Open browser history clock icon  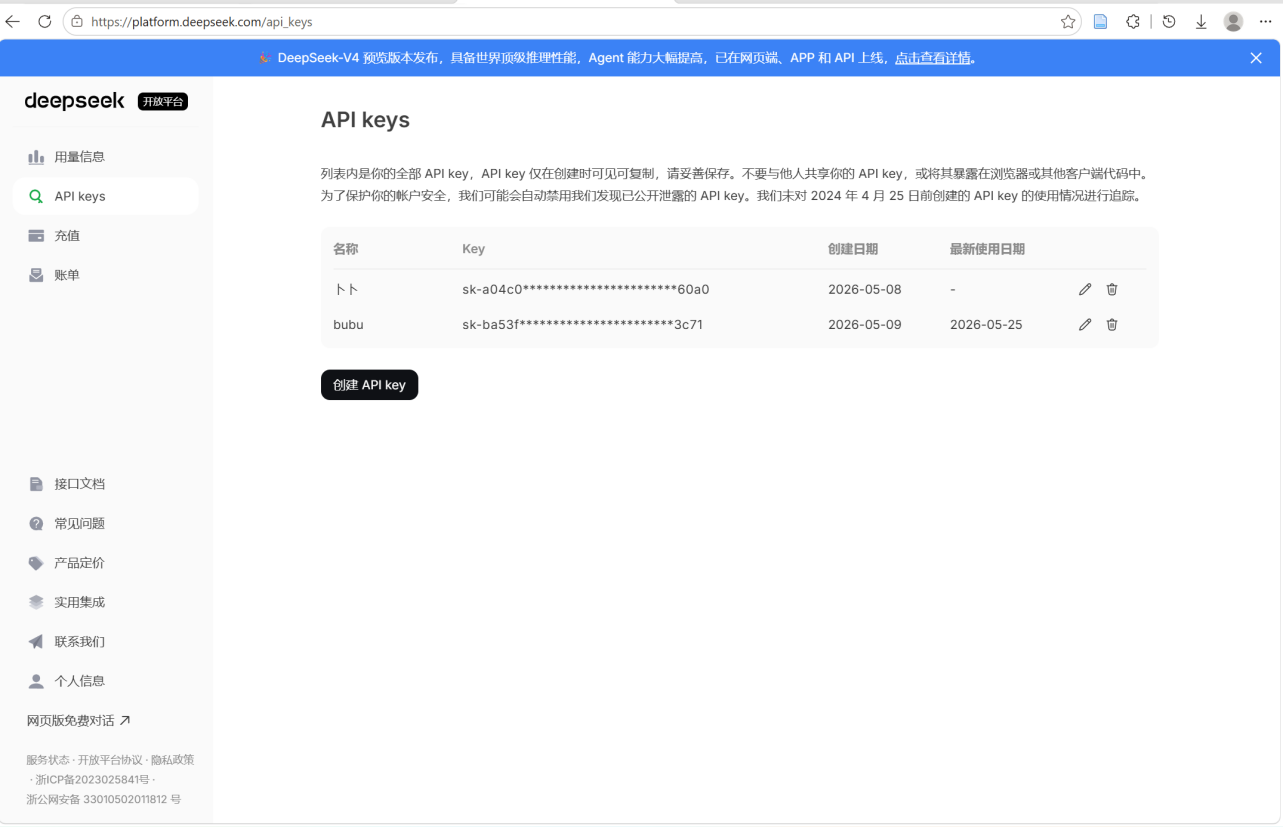pyautogui.click(x=1169, y=21)
